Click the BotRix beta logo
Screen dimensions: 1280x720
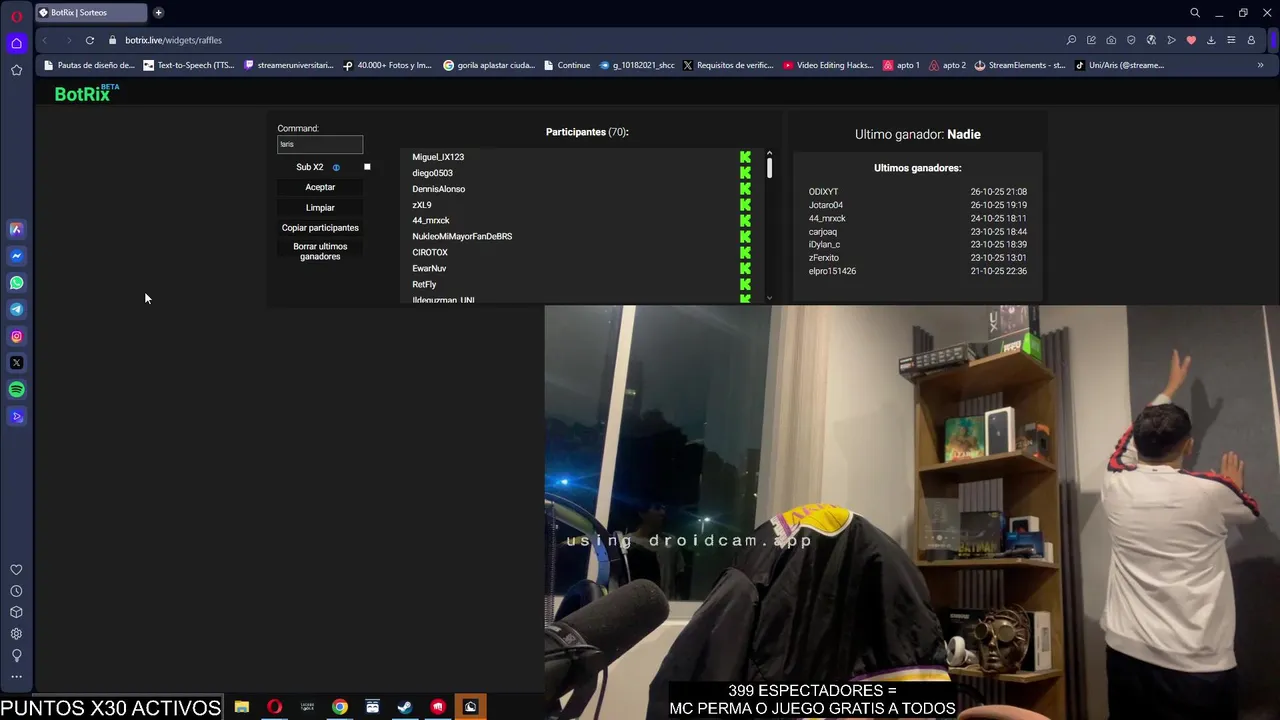click(87, 93)
